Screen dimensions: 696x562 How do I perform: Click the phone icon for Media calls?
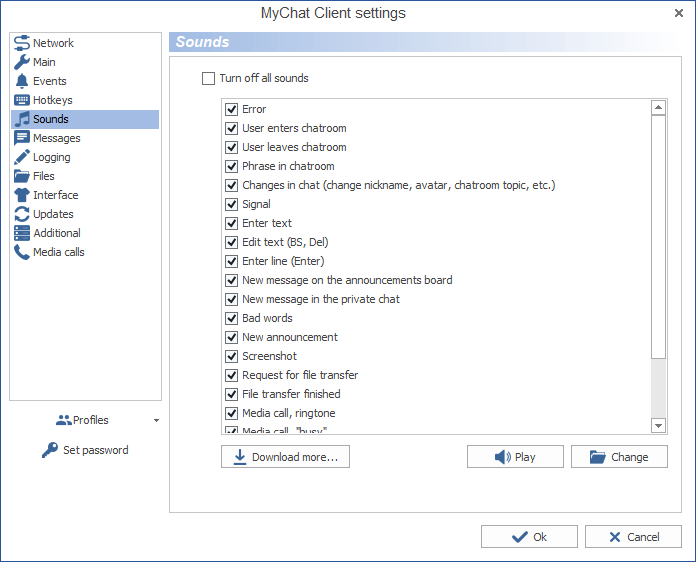click(22, 252)
